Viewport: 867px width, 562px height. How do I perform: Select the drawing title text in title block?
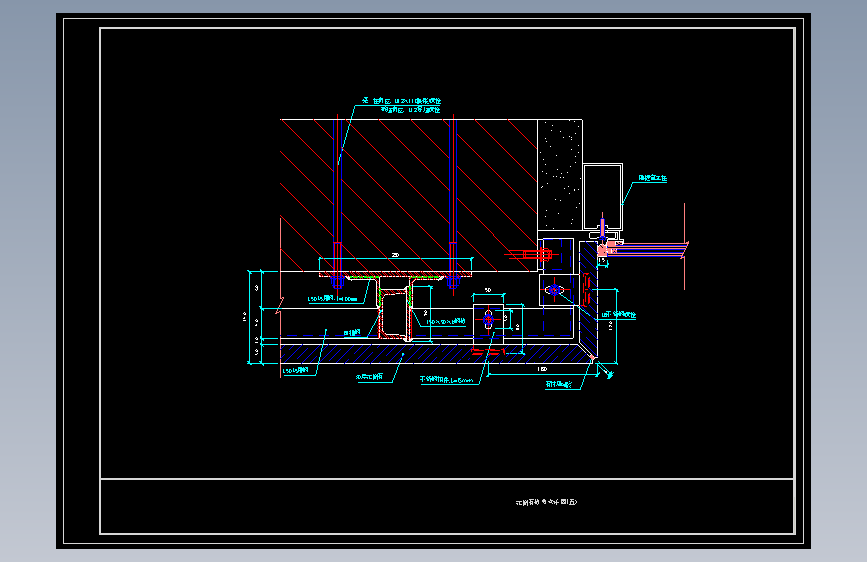click(546, 502)
